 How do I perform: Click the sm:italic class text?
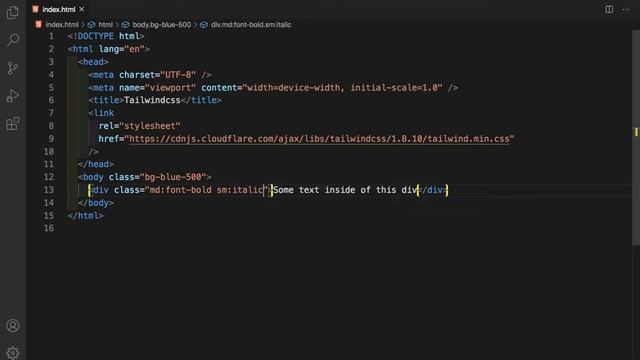coord(240,190)
